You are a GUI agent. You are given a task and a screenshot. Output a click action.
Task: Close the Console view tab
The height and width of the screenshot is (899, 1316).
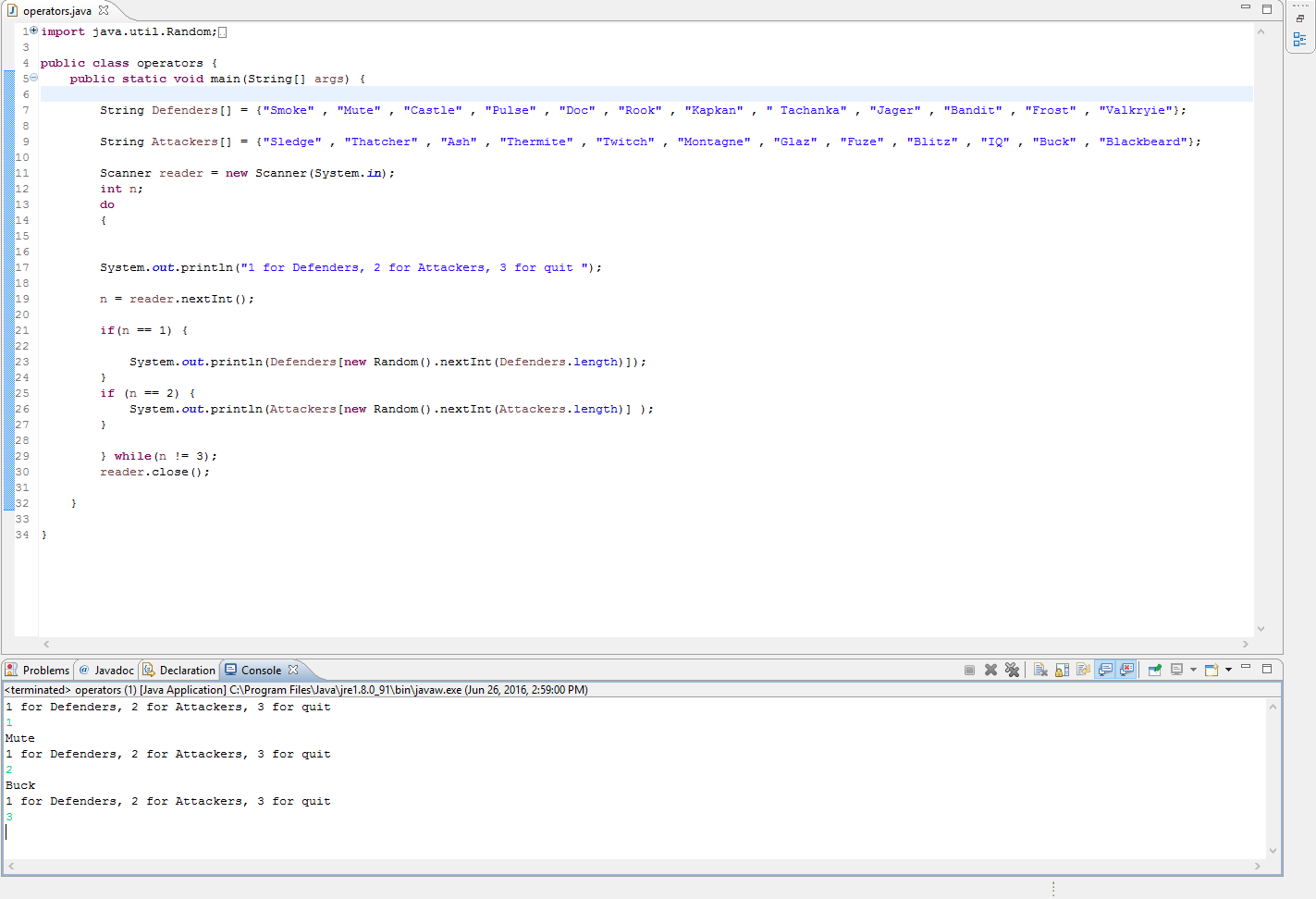pos(293,670)
